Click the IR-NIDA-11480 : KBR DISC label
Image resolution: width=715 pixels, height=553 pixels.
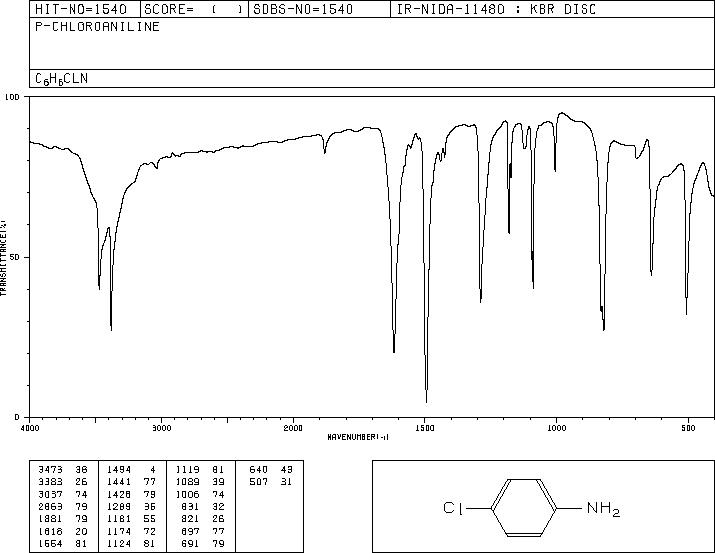(496, 9)
